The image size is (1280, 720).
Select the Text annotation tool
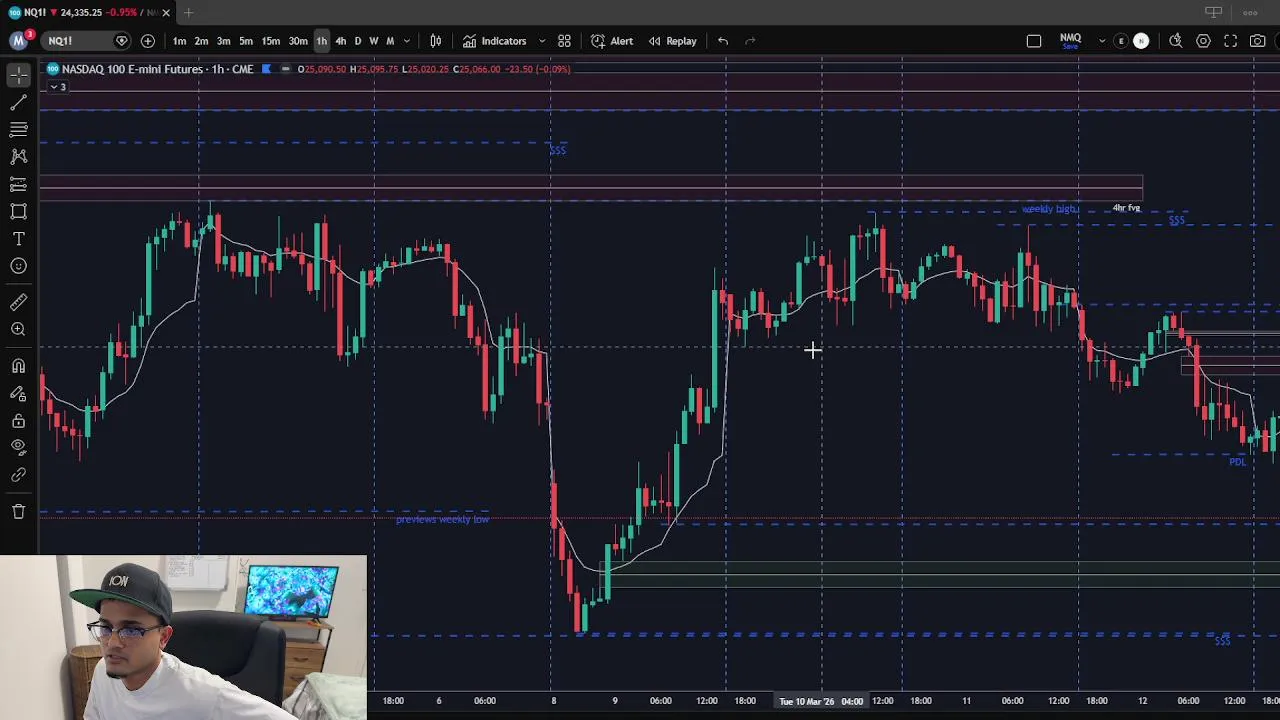[x=18, y=238]
